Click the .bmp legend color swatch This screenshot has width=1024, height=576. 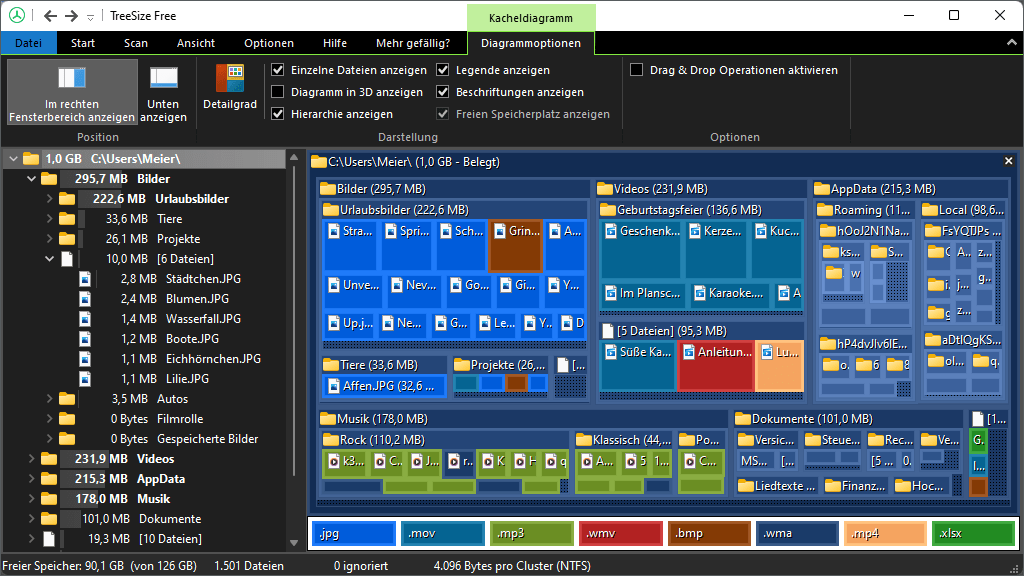click(709, 534)
